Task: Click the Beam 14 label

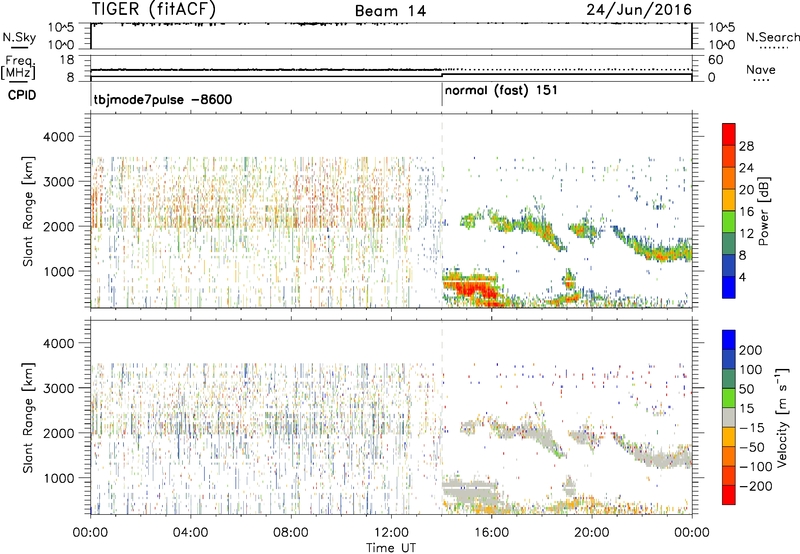Action: point(390,11)
